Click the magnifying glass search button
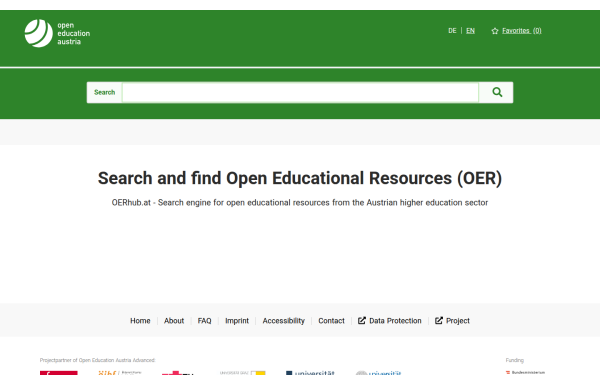600x375 pixels. click(496, 92)
